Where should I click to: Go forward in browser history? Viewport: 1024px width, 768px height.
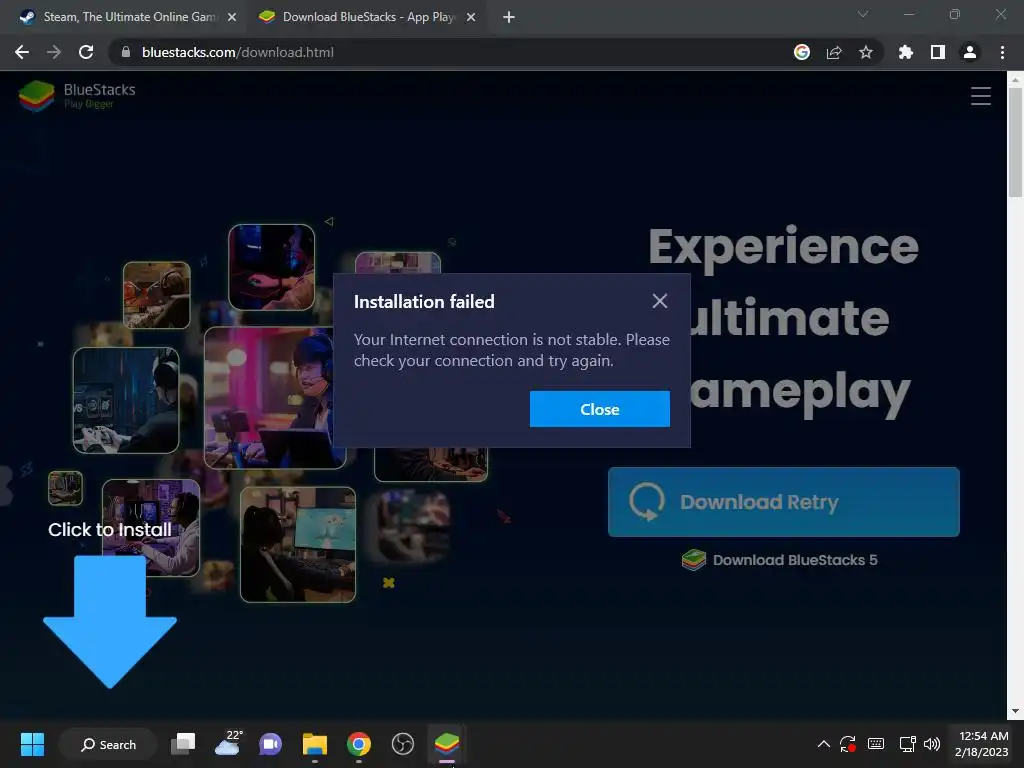pos(54,52)
